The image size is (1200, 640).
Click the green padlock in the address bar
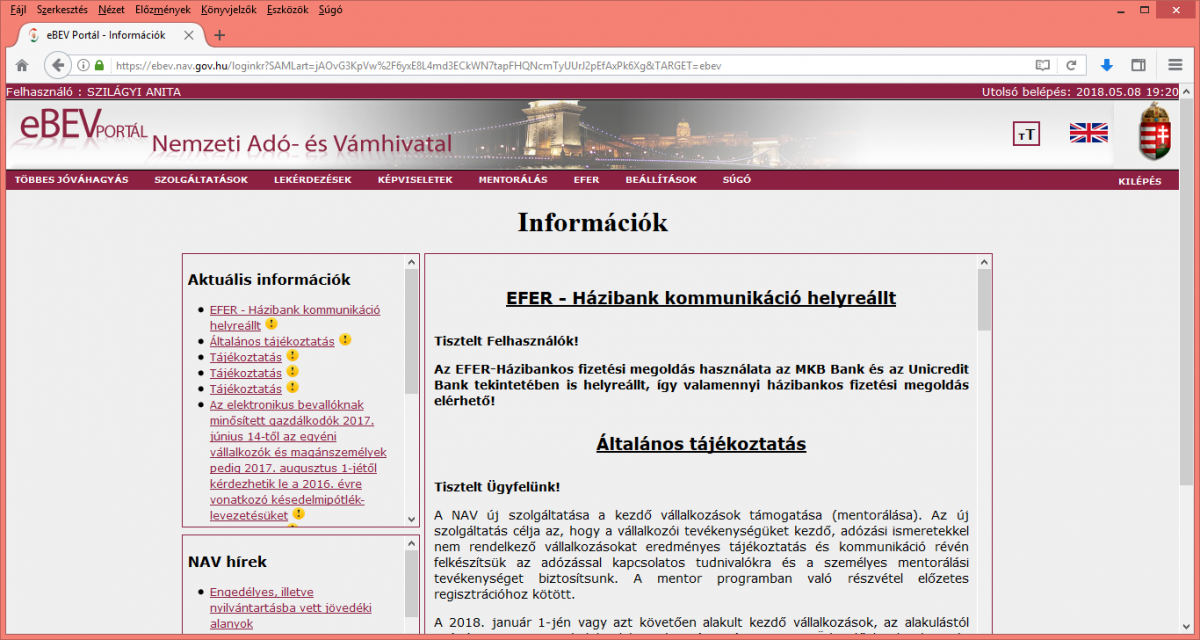tap(99, 65)
